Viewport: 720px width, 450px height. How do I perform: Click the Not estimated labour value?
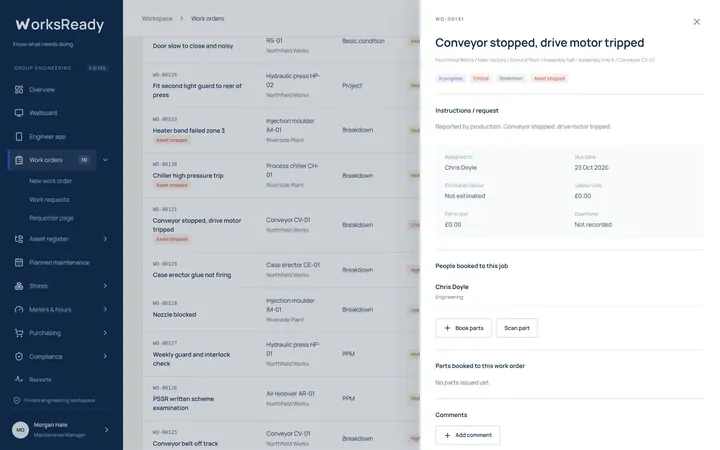coord(465,196)
